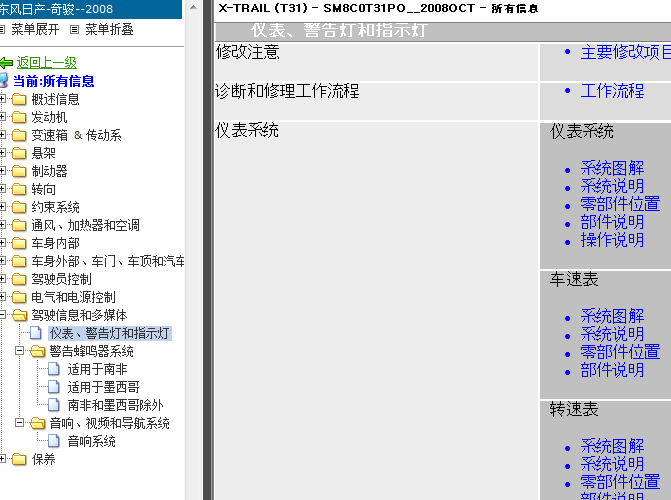Open 操作说明 under 仪表系统

click(x=612, y=240)
